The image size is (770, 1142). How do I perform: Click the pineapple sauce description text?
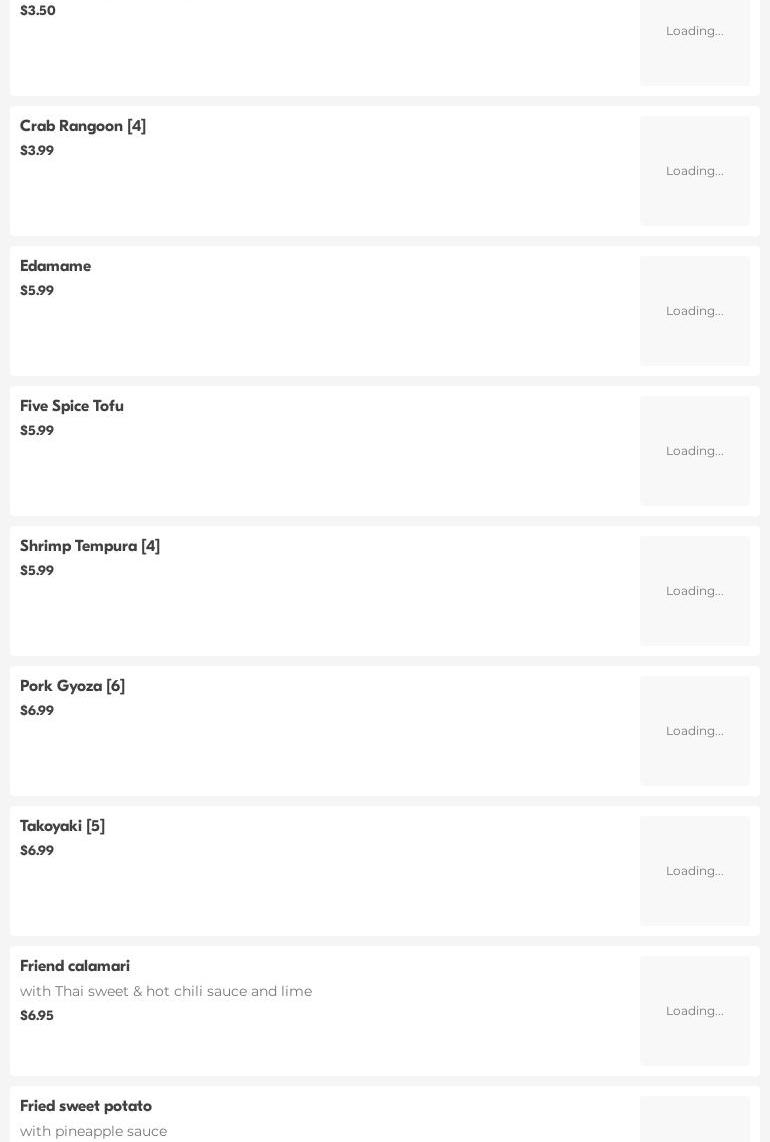pyautogui.click(x=94, y=1131)
